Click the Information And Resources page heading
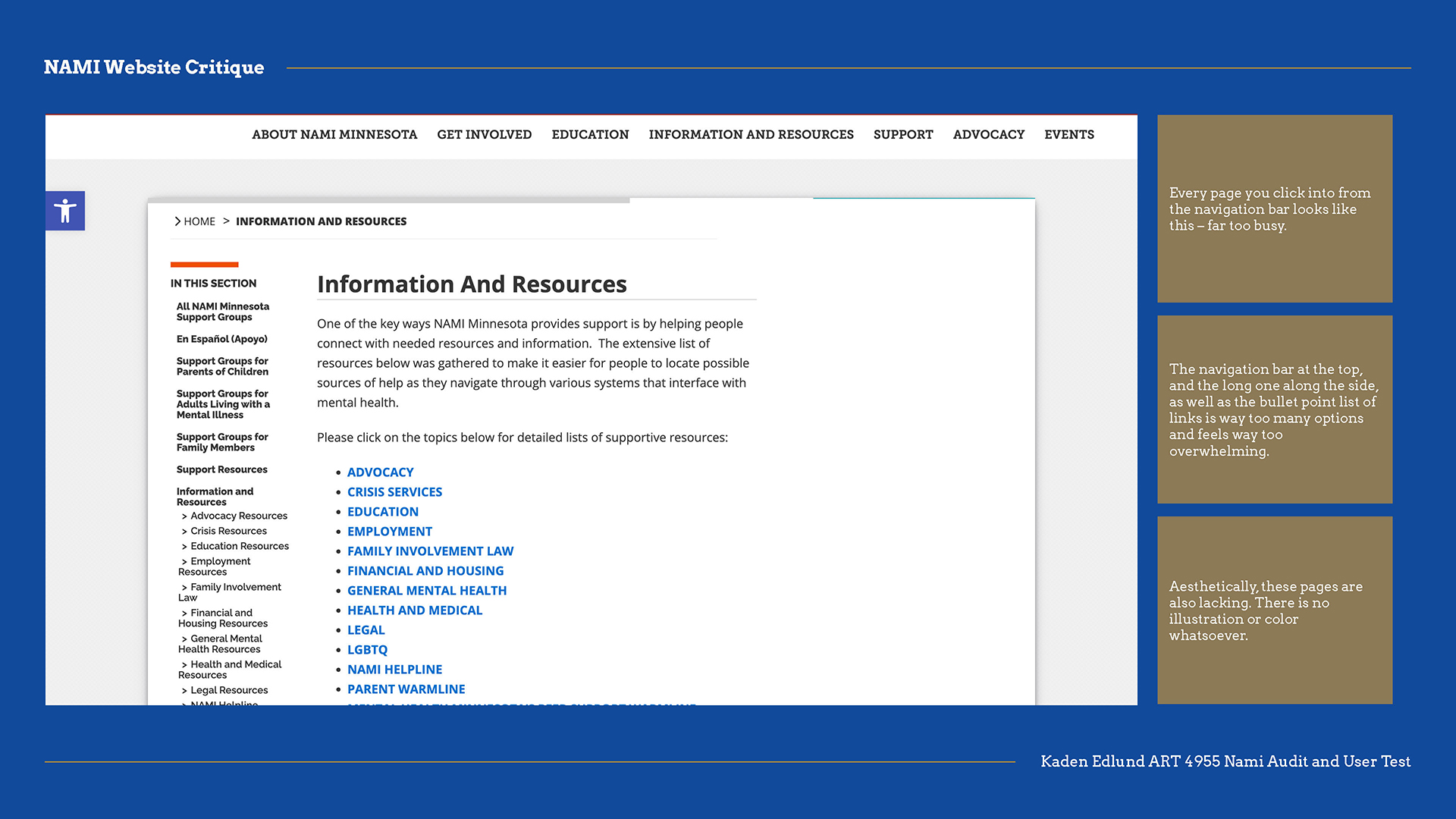Screen dimensions: 1456x819 pos(472,284)
